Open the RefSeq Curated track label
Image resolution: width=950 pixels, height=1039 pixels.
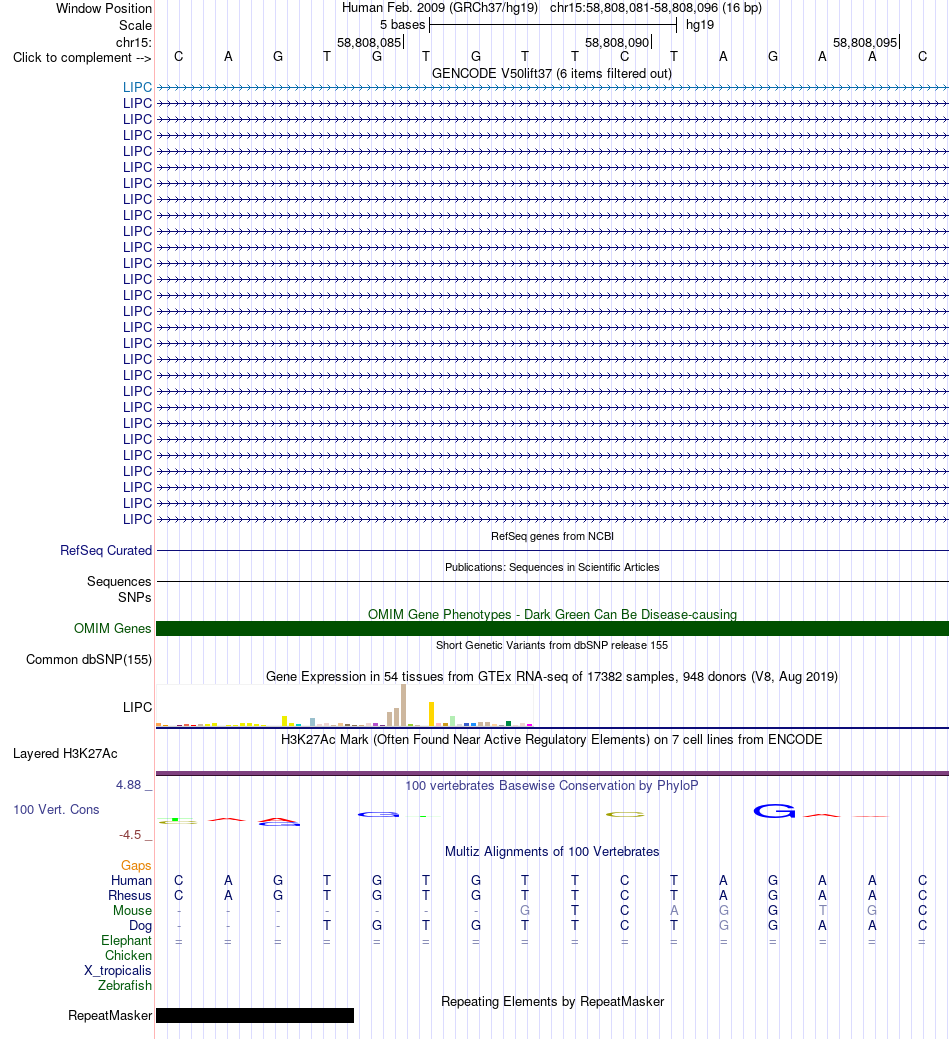[106, 551]
